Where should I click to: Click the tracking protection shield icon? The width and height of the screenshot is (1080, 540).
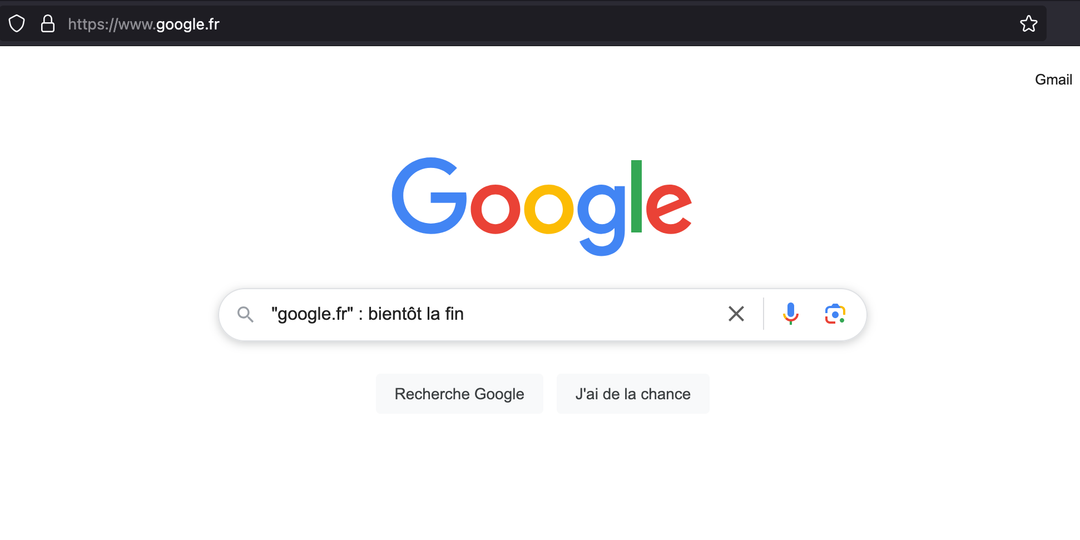17,24
